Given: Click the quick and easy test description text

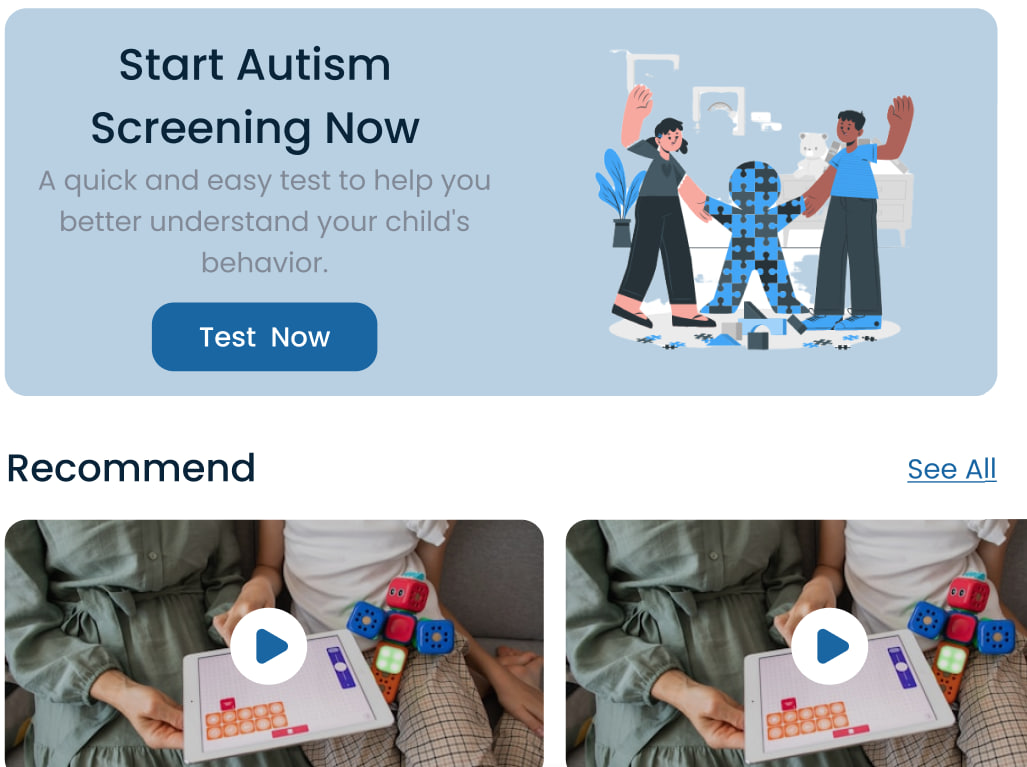Looking at the screenshot, I should click(x=265, y=221).
